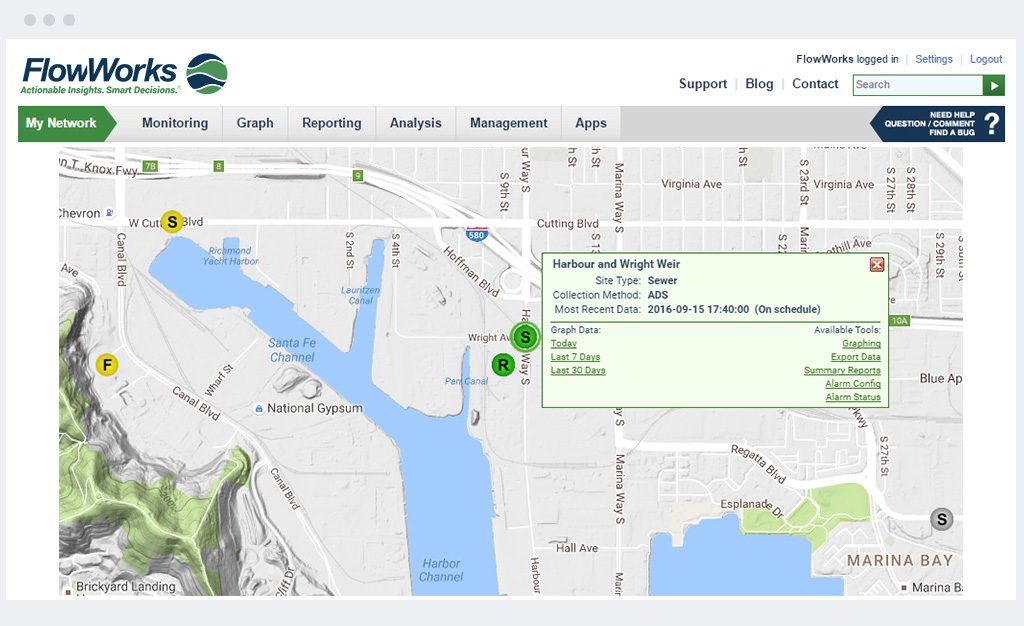This screenshot has width=1024, height=626.
Task: Open the Apps tab
Action: (591, 123)
